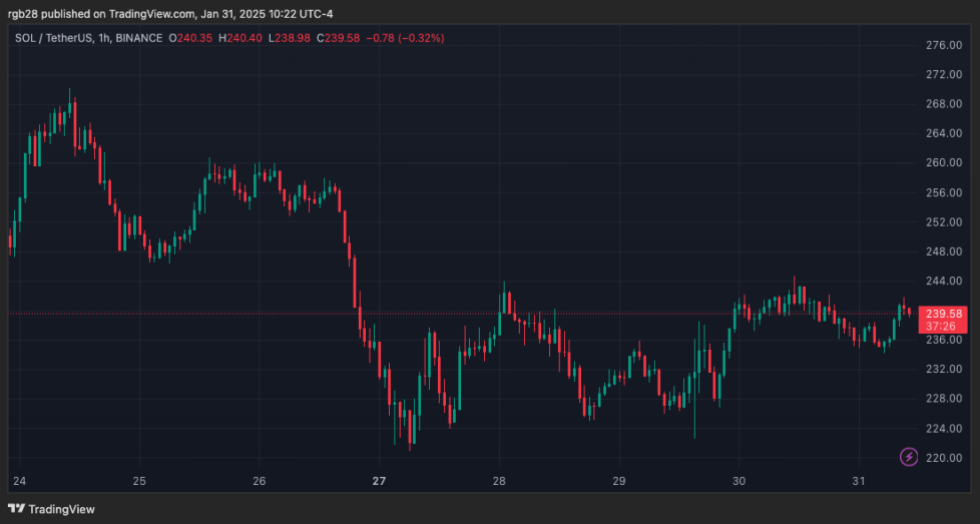Click the TradingView logo icon

pyautogui.click(x=17, y=509)
